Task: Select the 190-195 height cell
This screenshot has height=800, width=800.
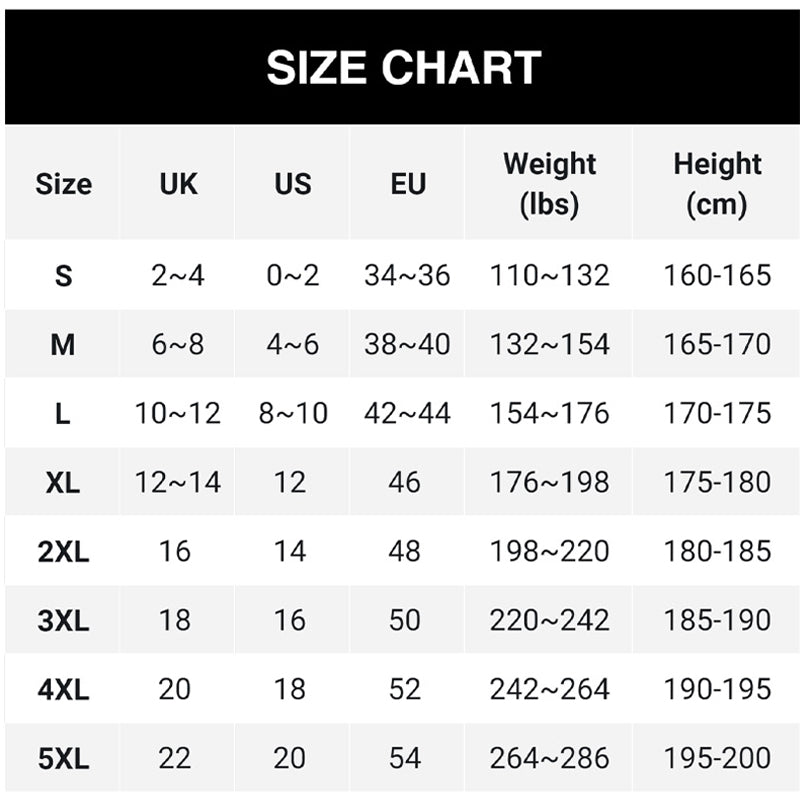Action: tap(717, 690)
